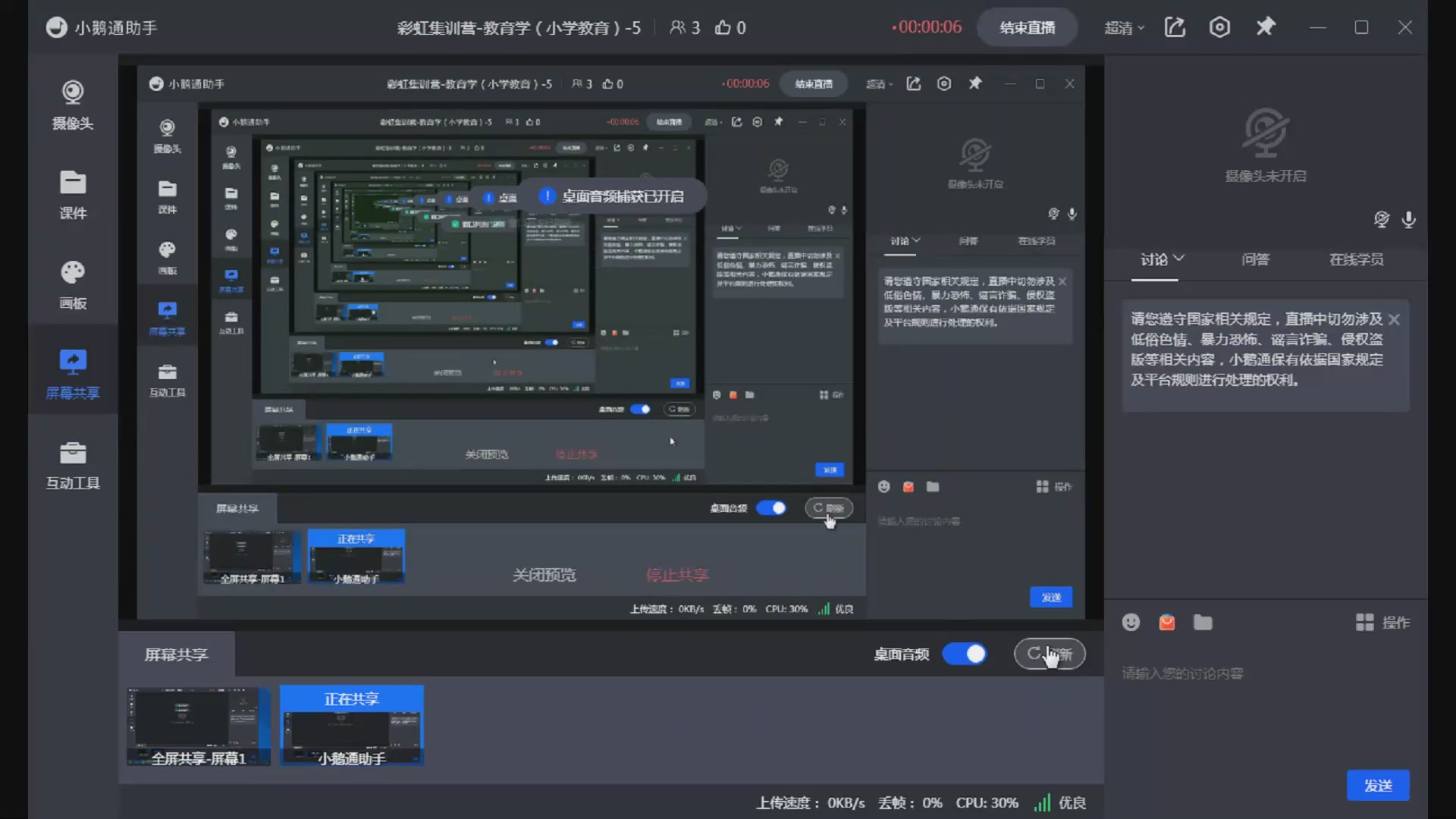Send the chat message with 发送
The width and height of the screenshot is (1456, 819).
pyautogui.click(x=1378, y=786)
